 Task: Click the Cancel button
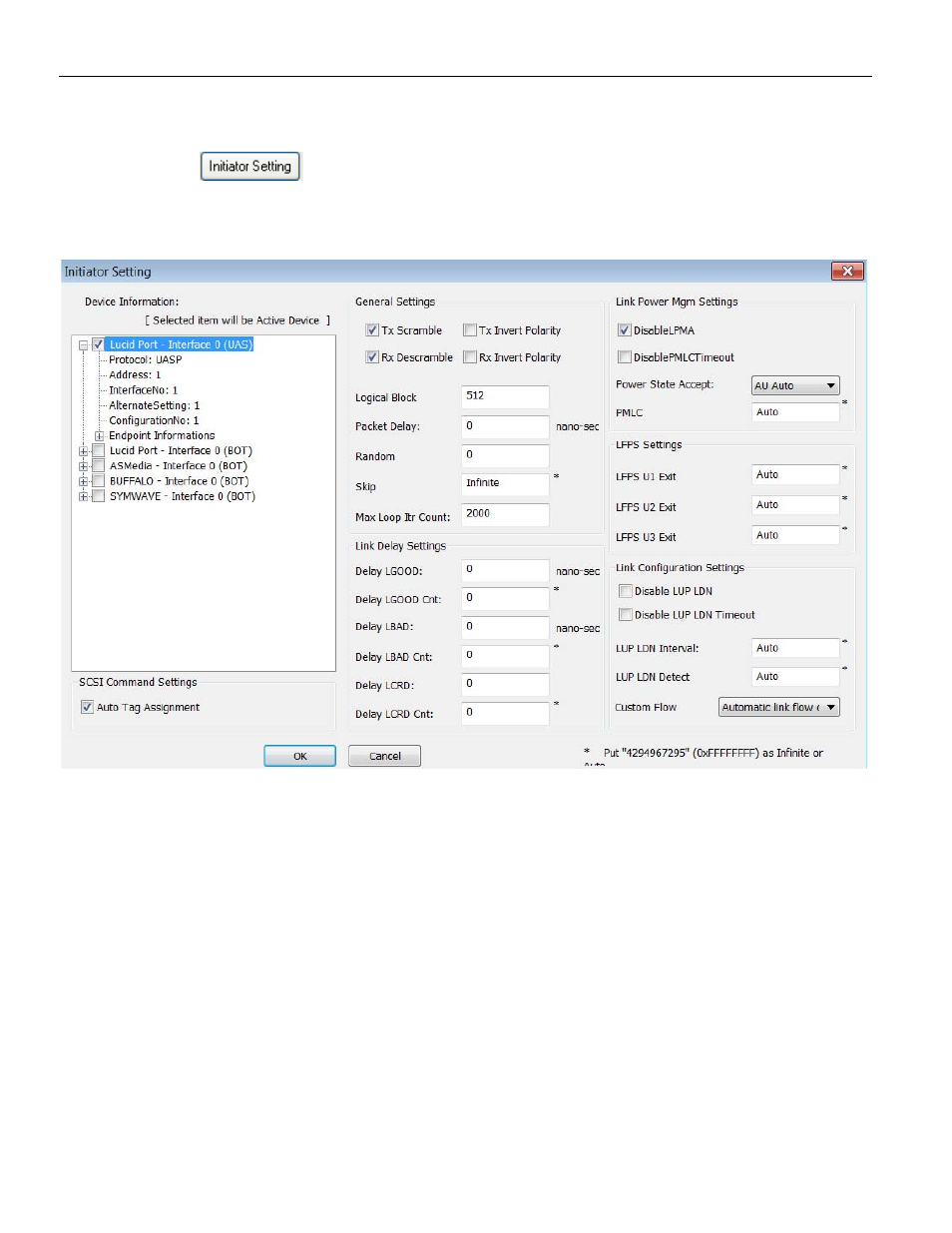click(384, 756)
